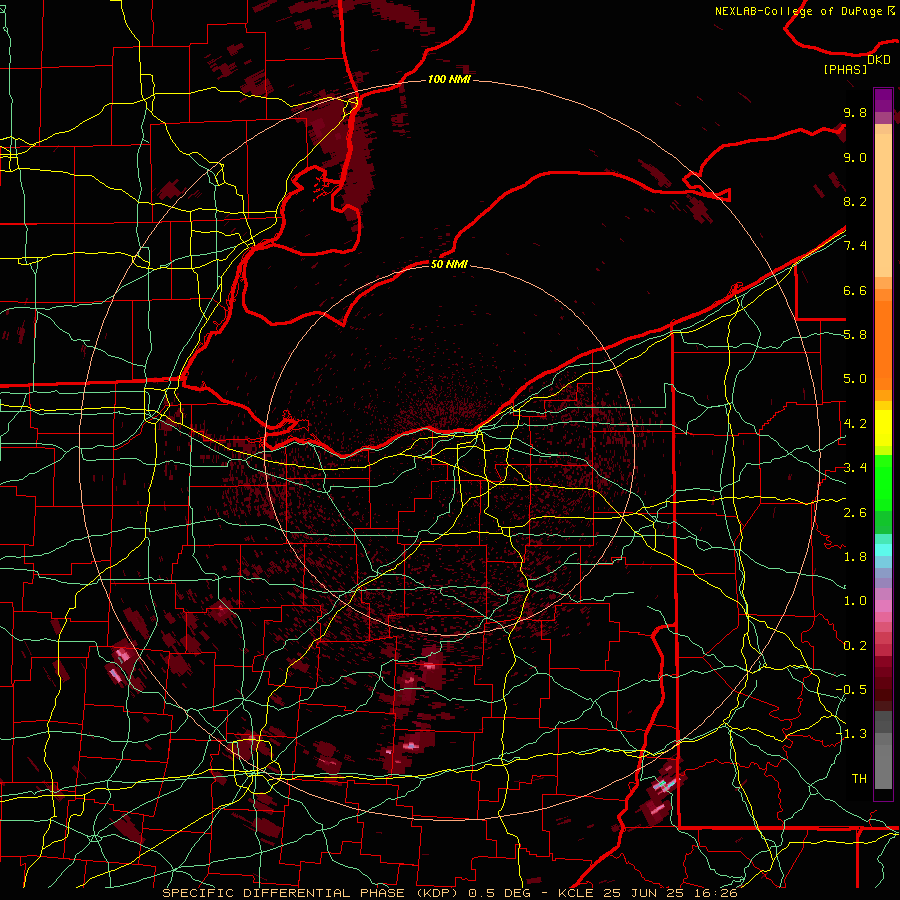Click the 5.8 scale value
The width and height of the screenshot is (900, 900).
[855, 335]
